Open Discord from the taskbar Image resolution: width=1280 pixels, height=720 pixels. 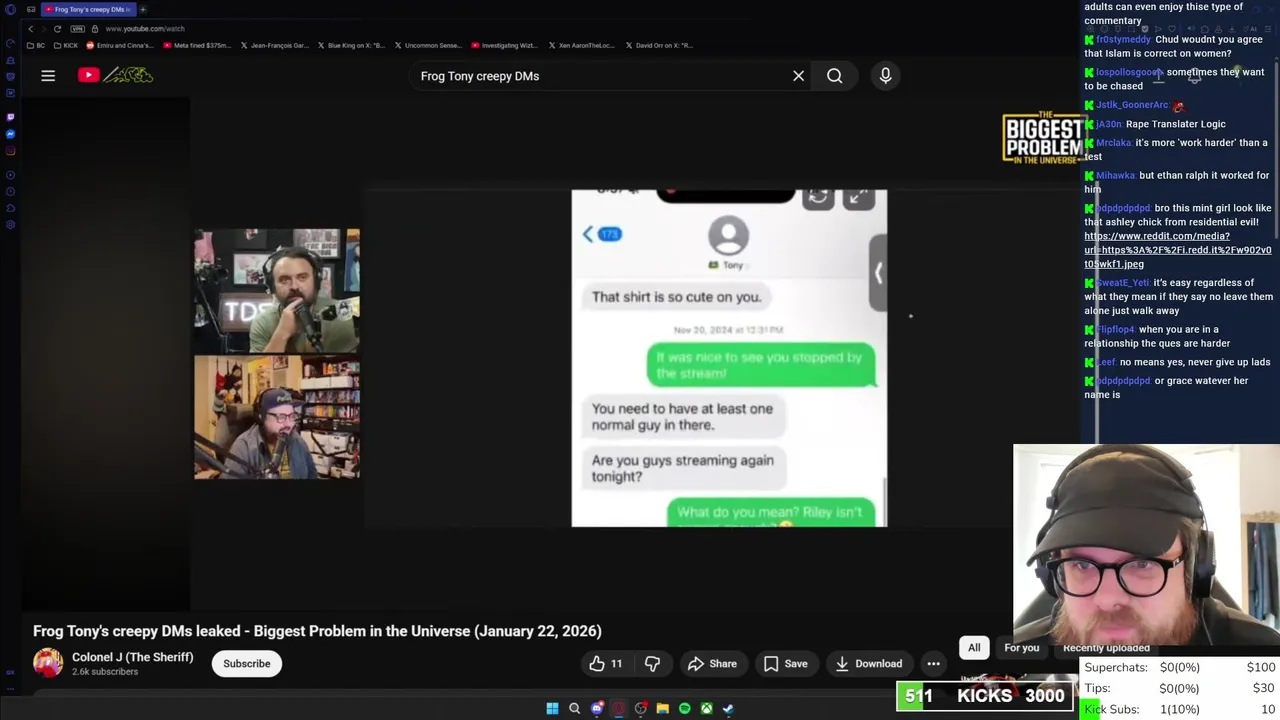pos(597,708)
